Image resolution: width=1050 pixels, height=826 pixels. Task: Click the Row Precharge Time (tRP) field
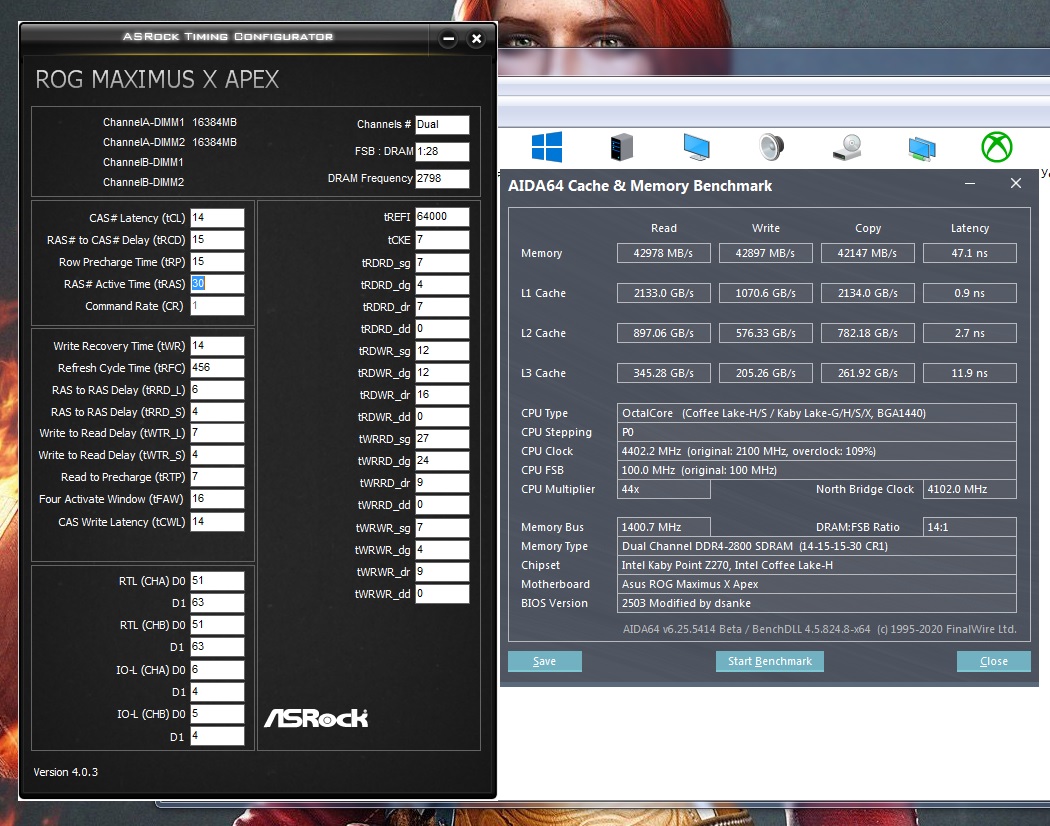click(218, 262)
